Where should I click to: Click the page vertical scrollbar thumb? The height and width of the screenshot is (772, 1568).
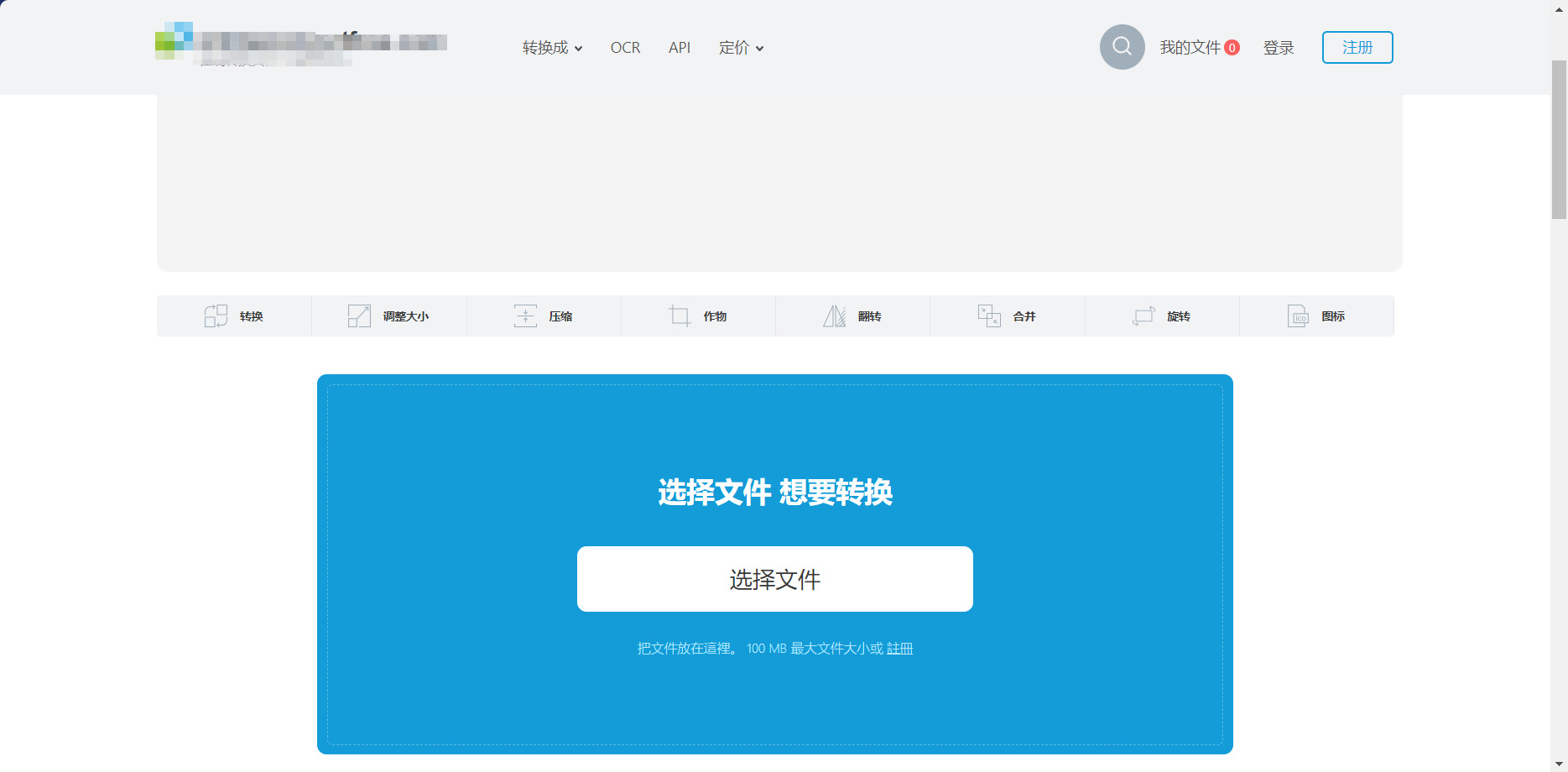click(x=1559, y=139)
